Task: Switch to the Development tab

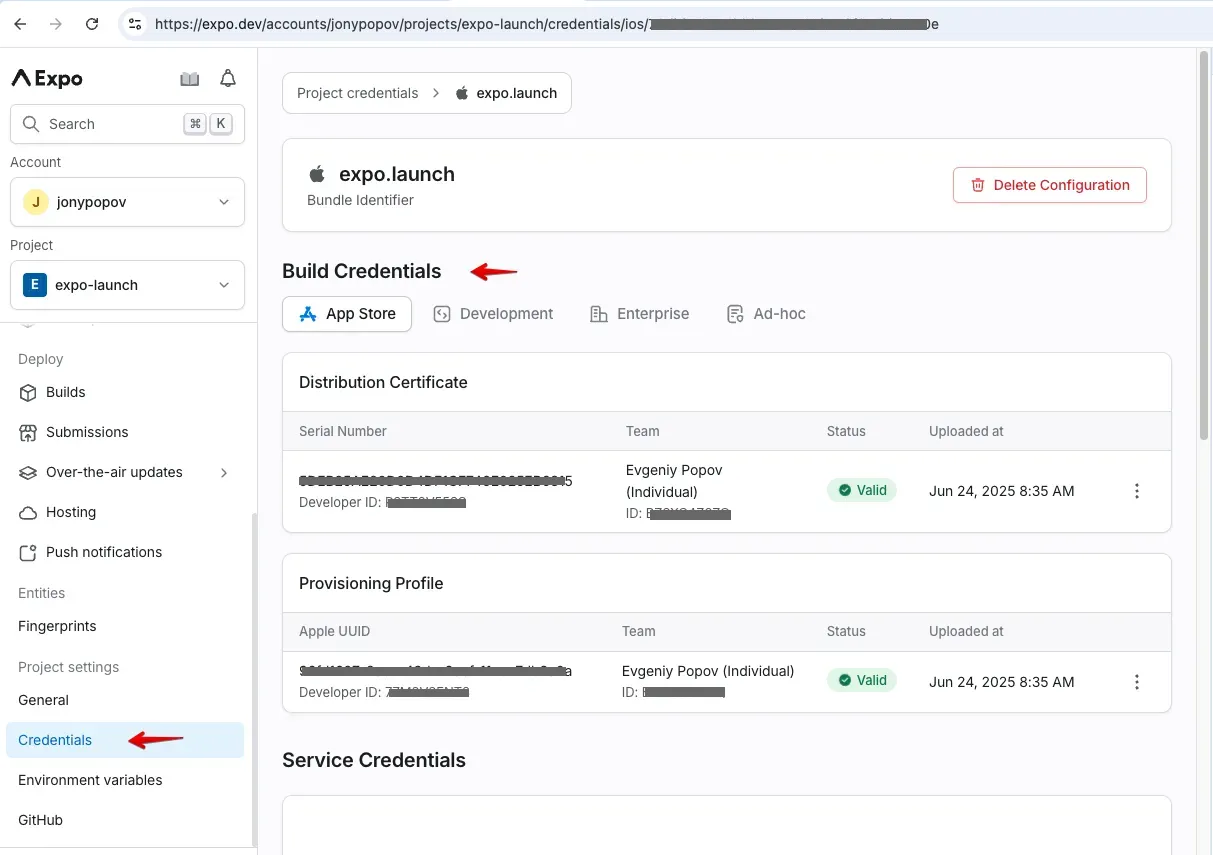Action: tap(493, 314)
